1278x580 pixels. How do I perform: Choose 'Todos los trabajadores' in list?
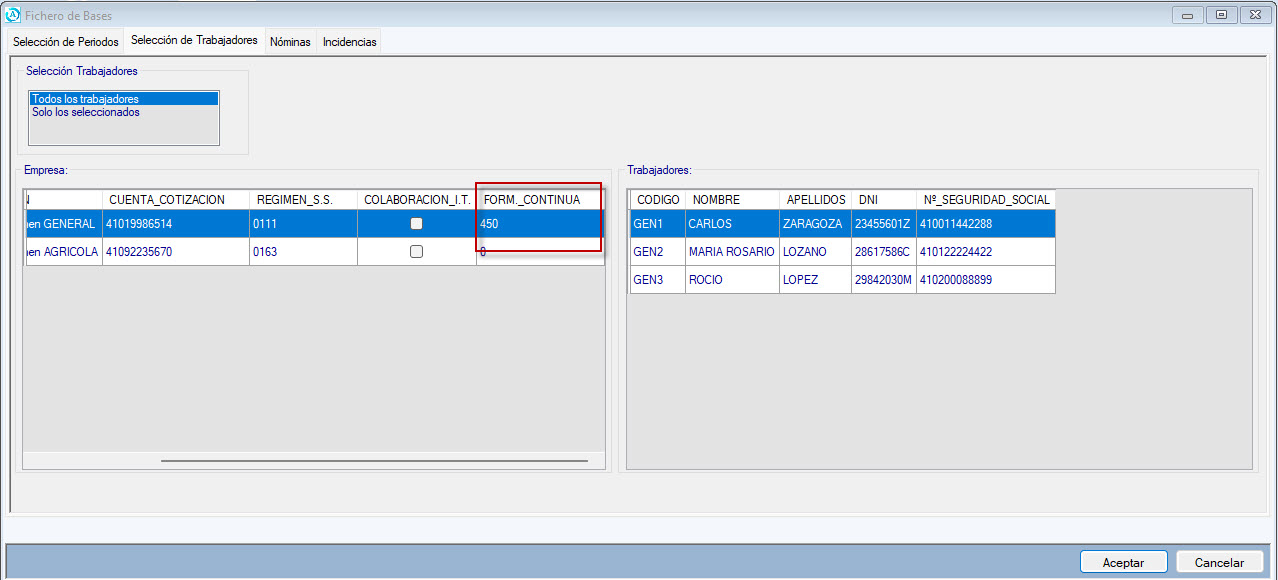pos(123,99)
